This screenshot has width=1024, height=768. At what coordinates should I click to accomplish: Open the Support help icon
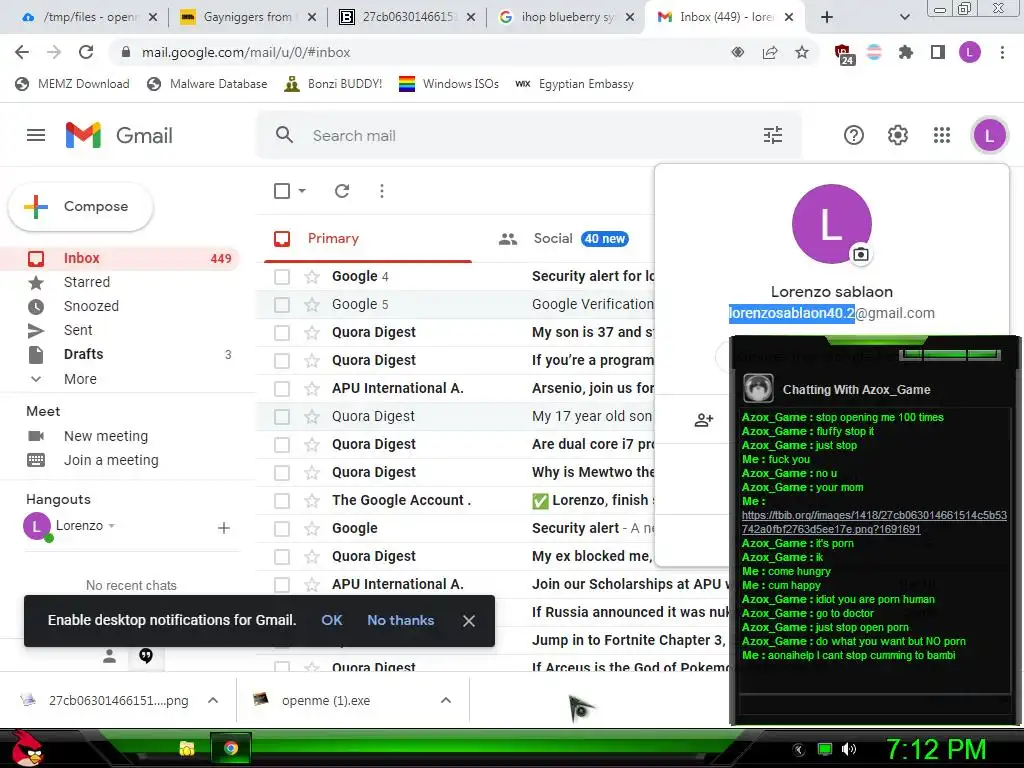click(854, 135)
